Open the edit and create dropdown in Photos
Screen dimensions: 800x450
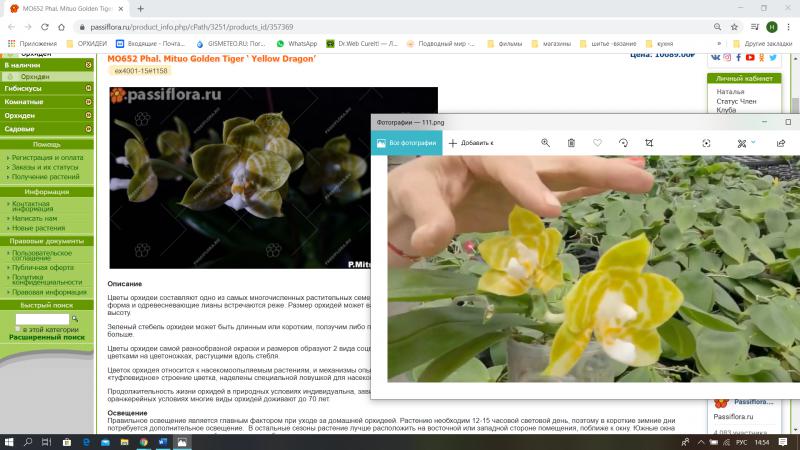coord(745,143)
